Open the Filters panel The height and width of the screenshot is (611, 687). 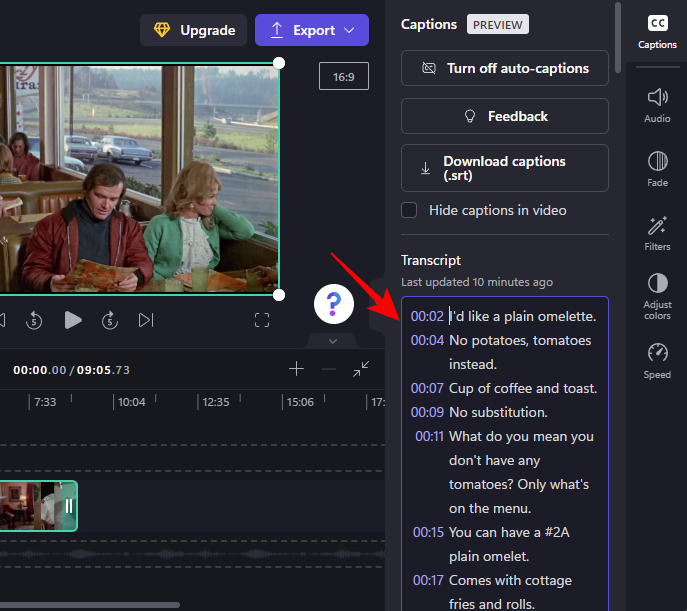[x=657, y=232]
